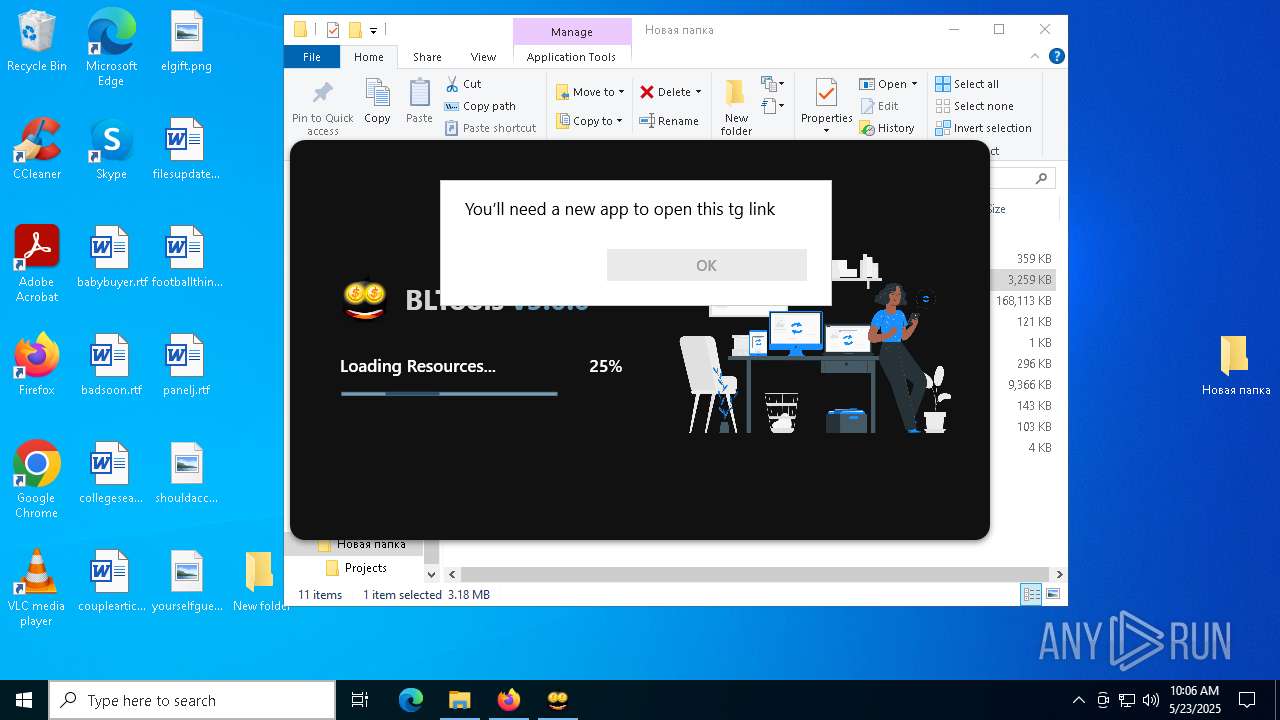Expand the Properties dropdown arrow

[x=826, y=131]
